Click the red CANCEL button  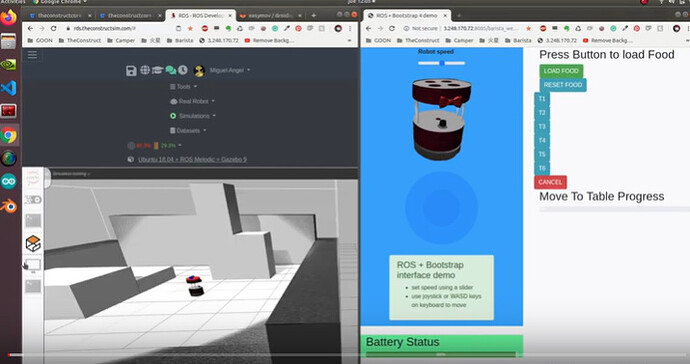pyautogui.click(x=550, y=182)
